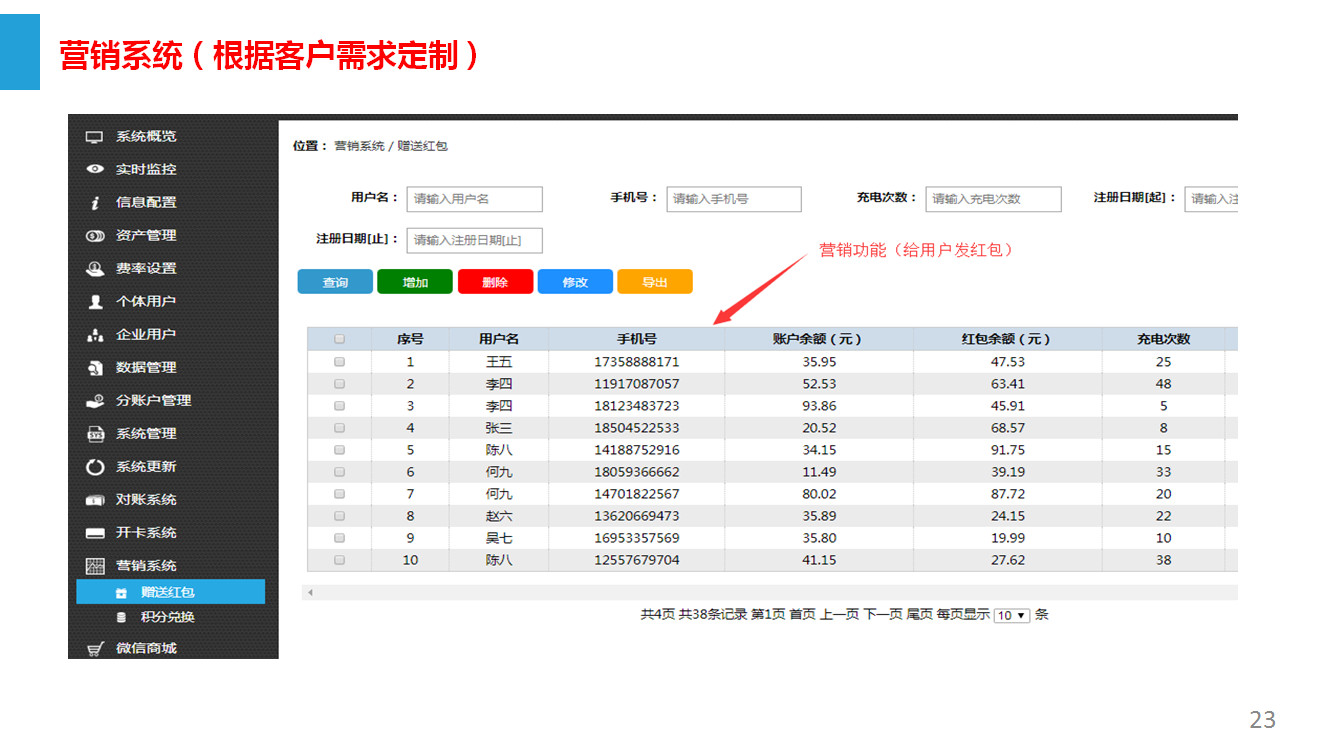This screenshot has width=1340, height=739.
Task: Click the horizontal scrollbar left arrow
Action: coord(310,593)
